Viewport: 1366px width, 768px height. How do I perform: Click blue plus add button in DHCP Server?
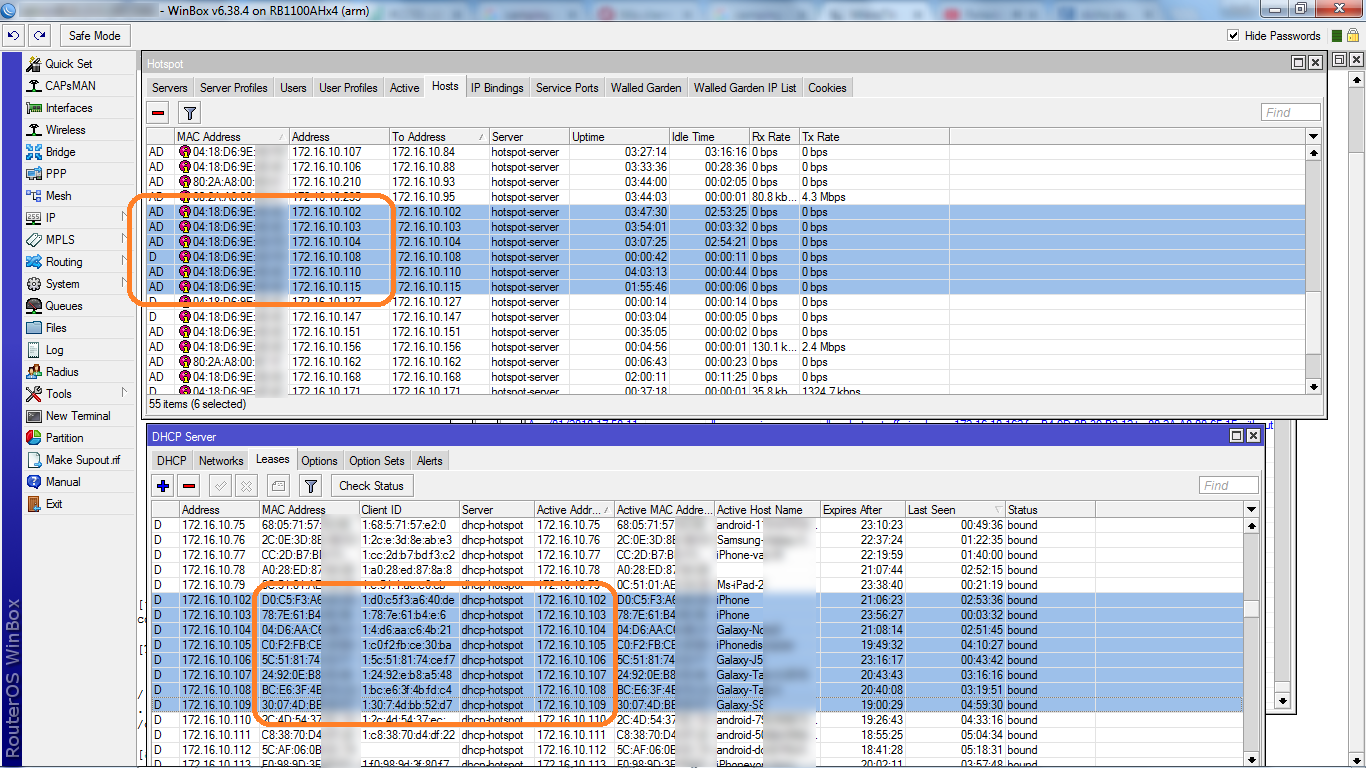coord(163,486)
